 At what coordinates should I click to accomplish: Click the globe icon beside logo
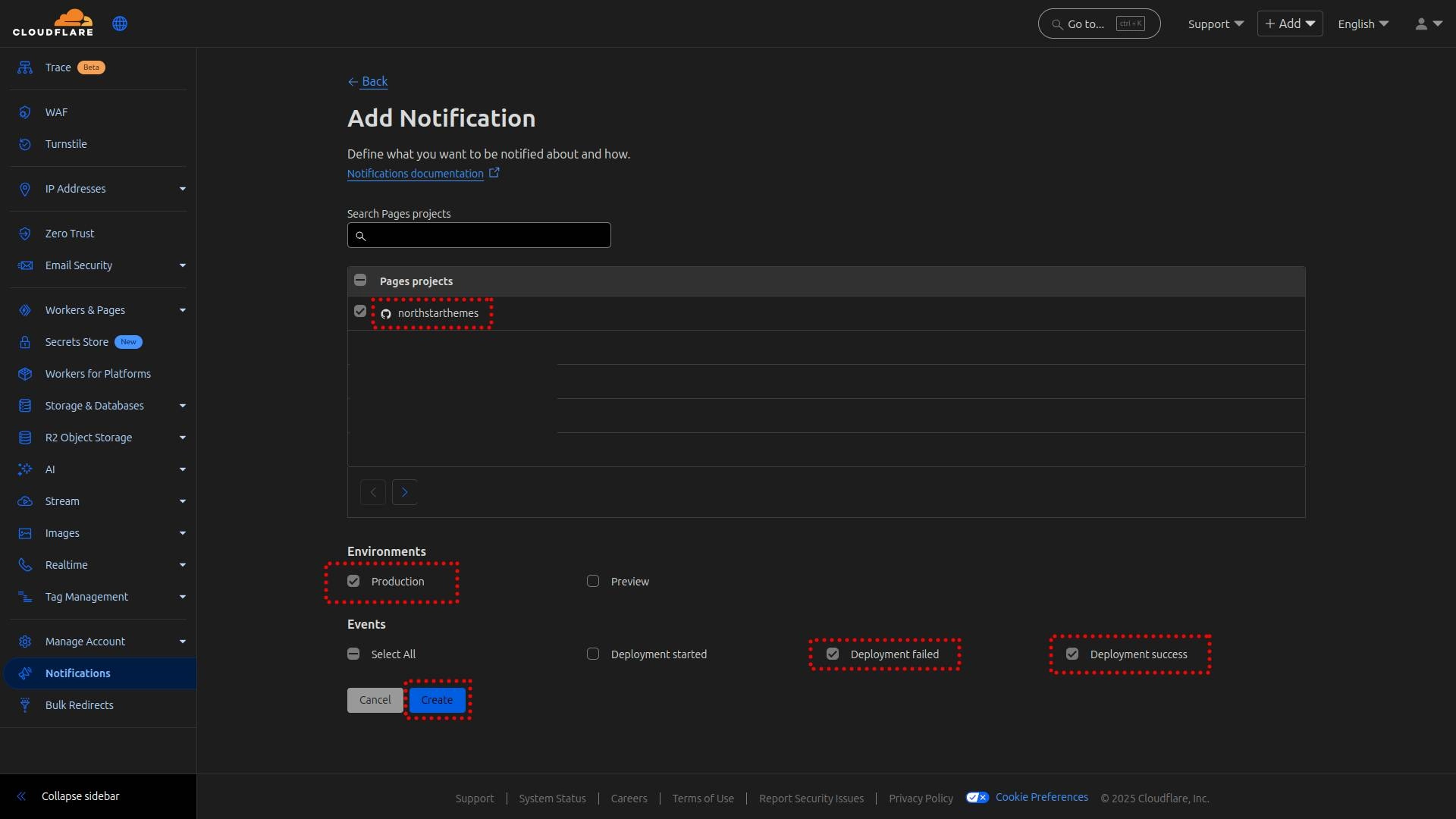[x=120, y=24]
